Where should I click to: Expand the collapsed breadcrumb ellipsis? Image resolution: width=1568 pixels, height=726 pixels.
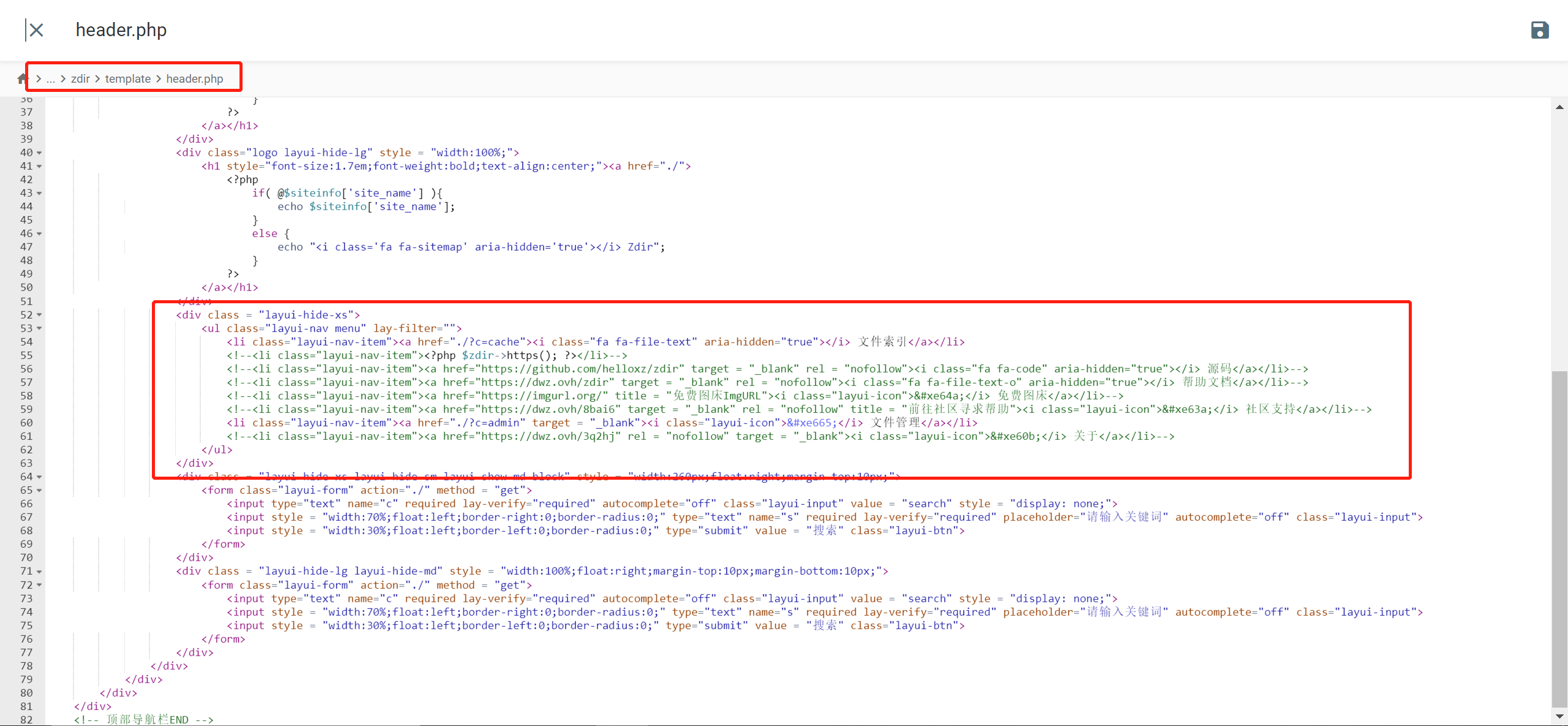pyautogui.click(x=51, y=79)
